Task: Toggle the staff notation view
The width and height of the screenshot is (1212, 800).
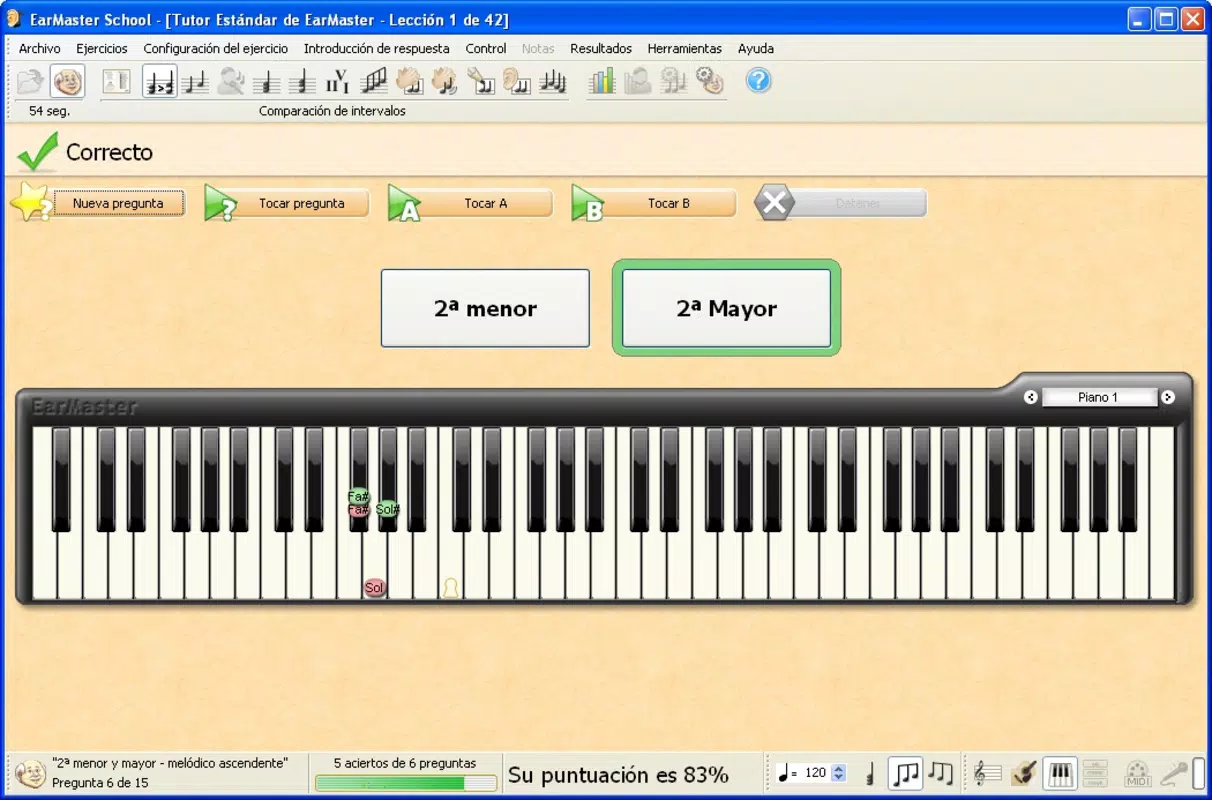Action: tap(987, 773)
